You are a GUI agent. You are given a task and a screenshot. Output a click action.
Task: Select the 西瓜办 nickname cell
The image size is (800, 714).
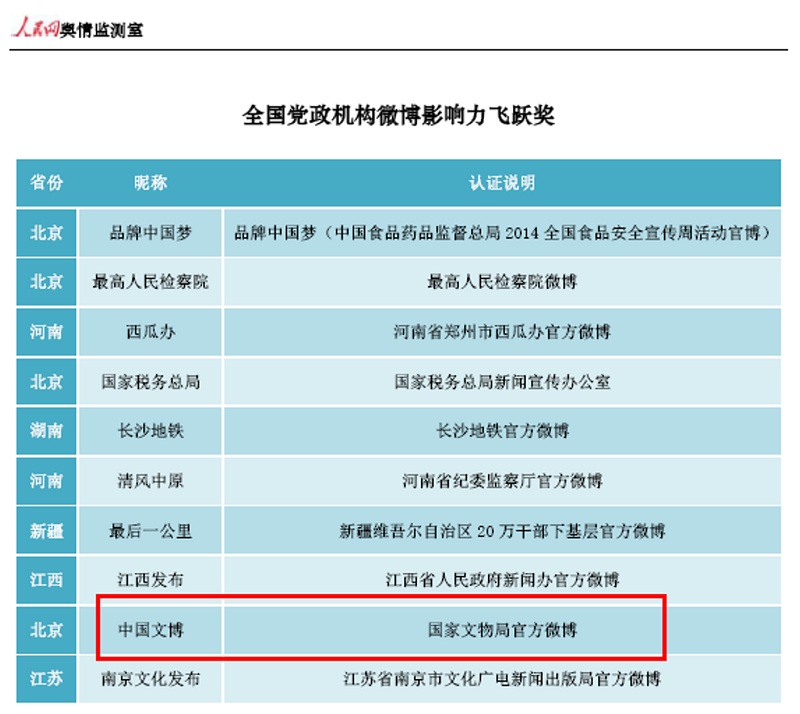[151, 332]
